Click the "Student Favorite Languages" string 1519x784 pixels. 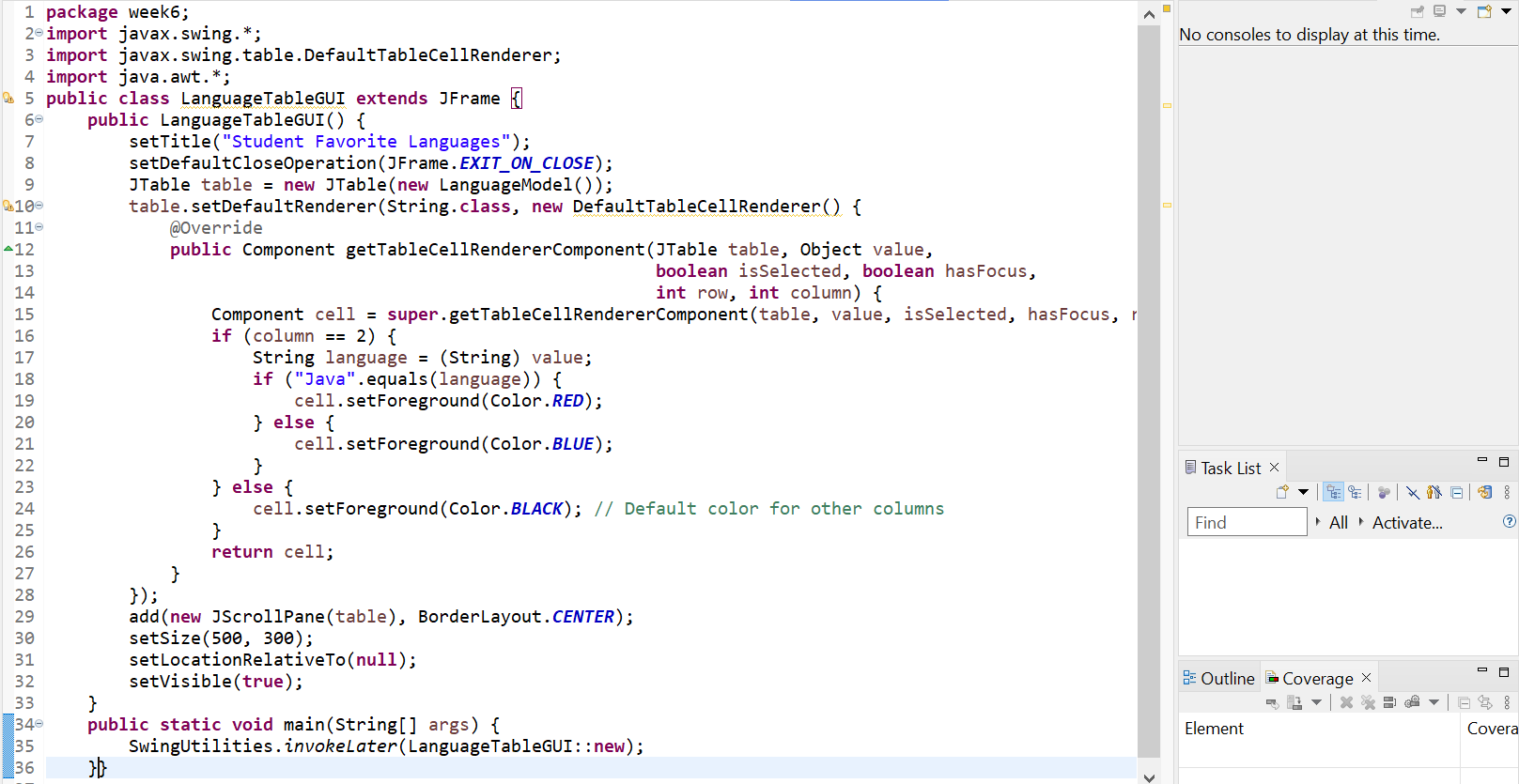[366, 142]
